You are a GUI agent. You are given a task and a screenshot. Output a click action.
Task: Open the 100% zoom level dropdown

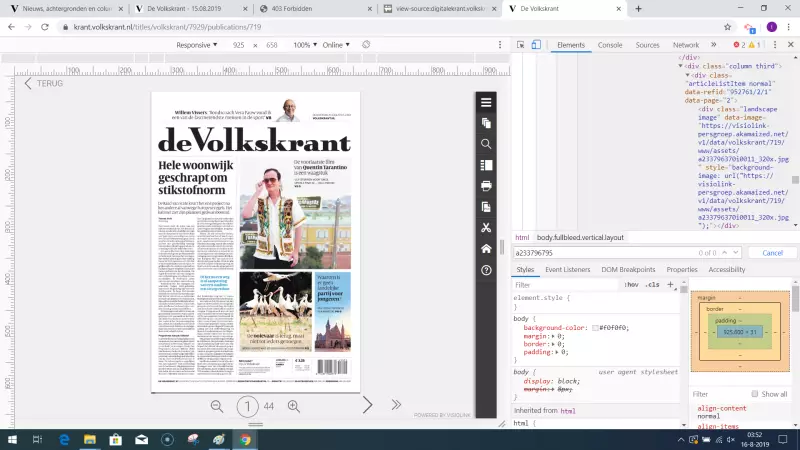click(305, 45)
